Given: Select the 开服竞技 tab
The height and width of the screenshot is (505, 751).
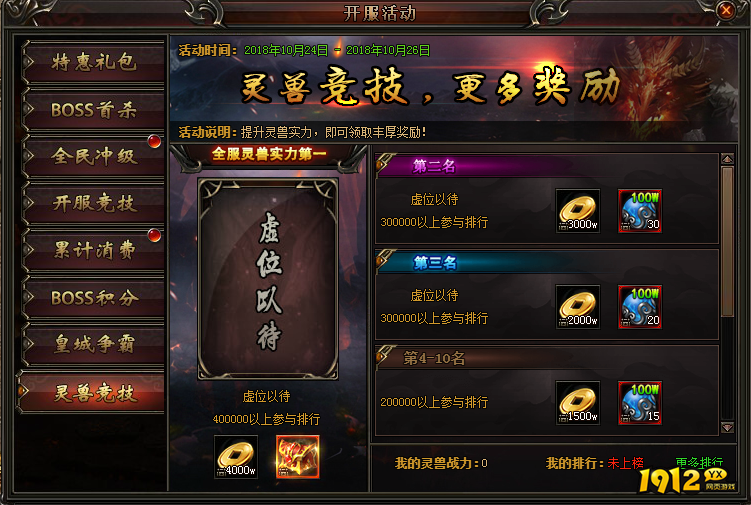Looking at the screenshot, I should pyautogui.click(x=93, y=203).
